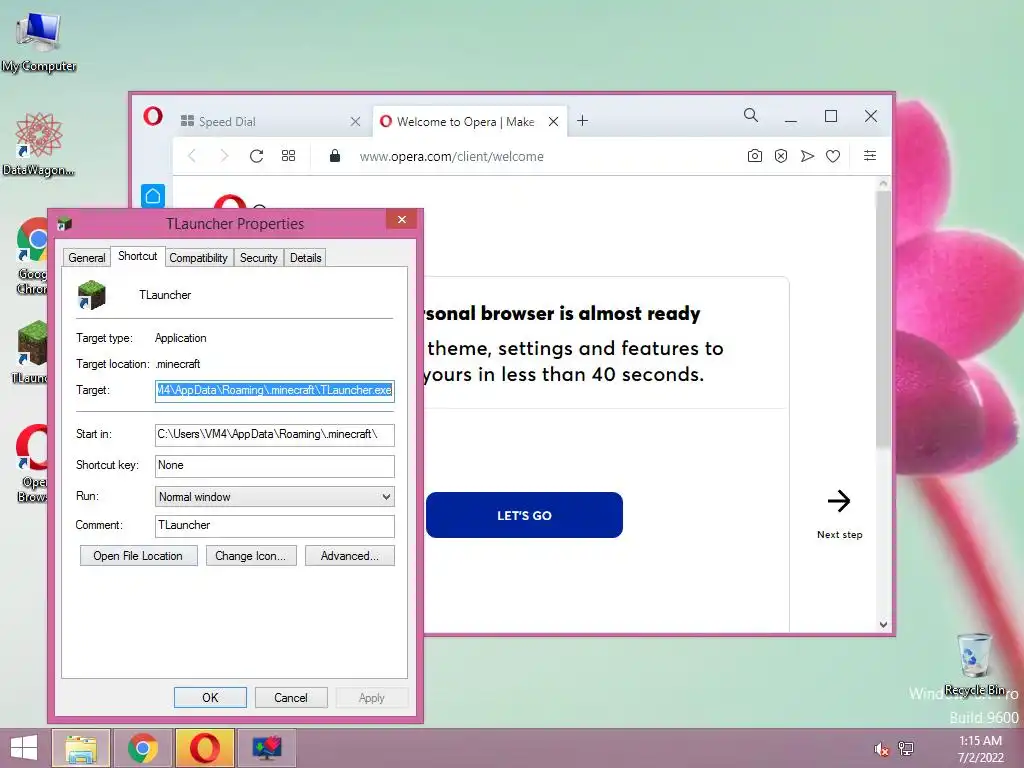This screenshot has height=768, width=1024.
Task: Click the send to My Flow icon
Action: pos(807,156)
